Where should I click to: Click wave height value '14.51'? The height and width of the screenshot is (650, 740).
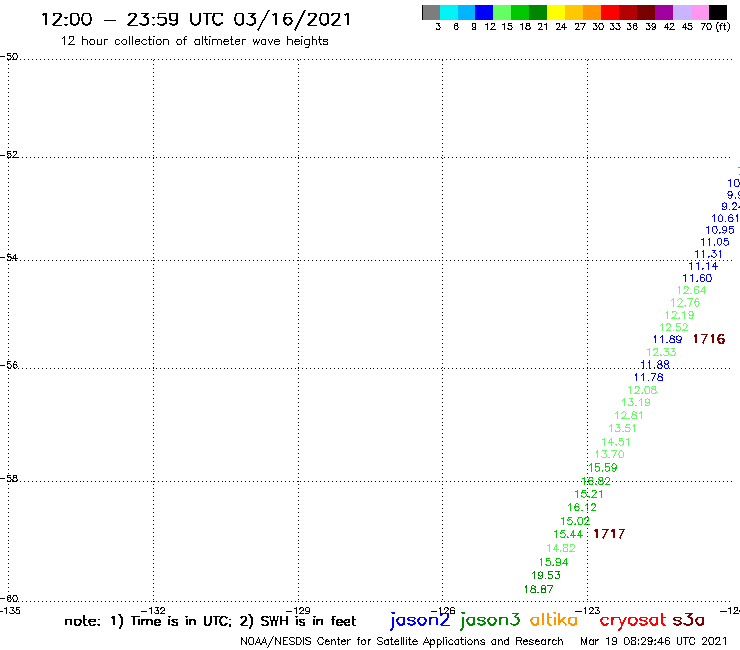point(615,442)
